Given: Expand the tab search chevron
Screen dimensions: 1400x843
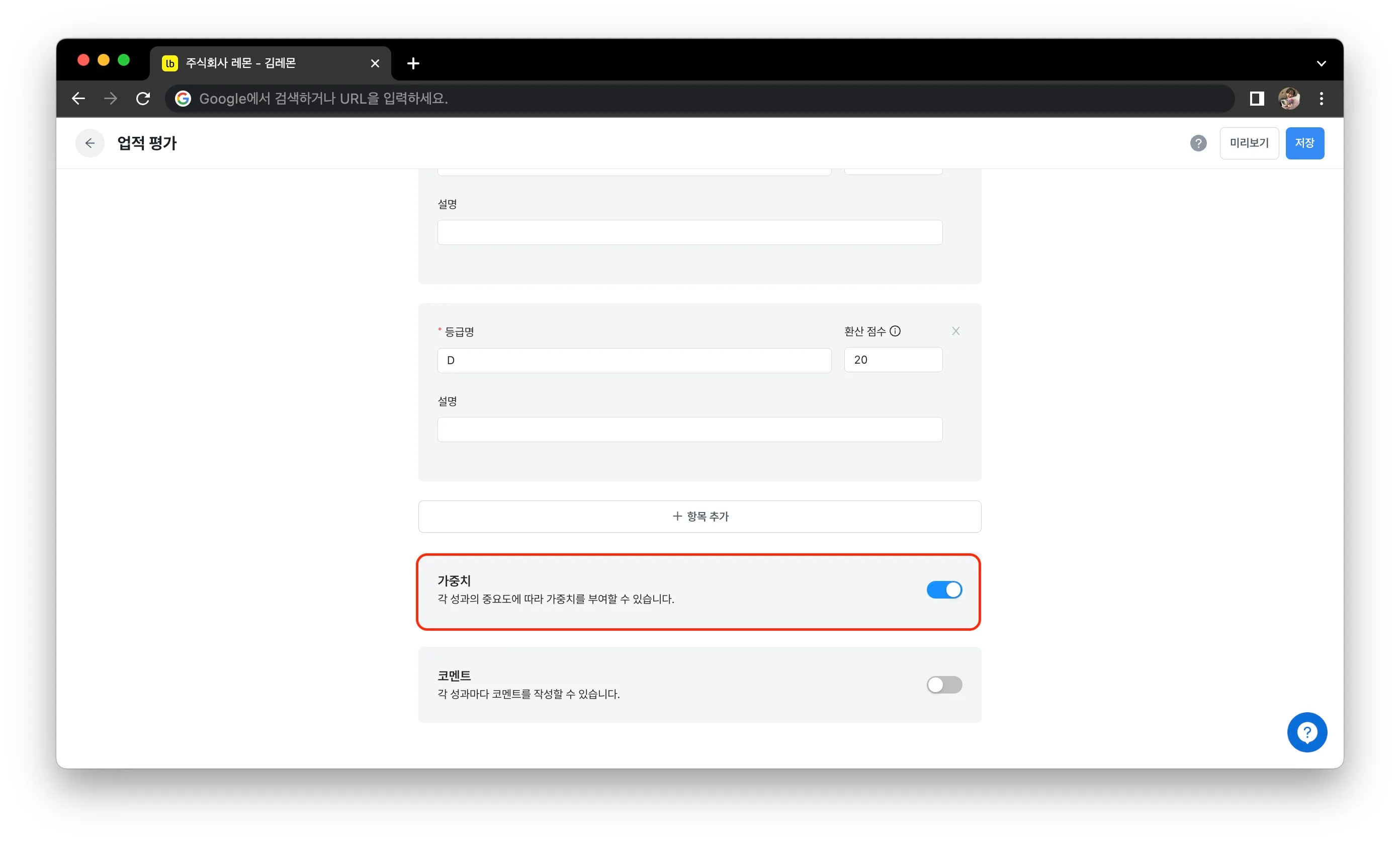Looking at the screenshot, I should click(x=1321, y=63).
